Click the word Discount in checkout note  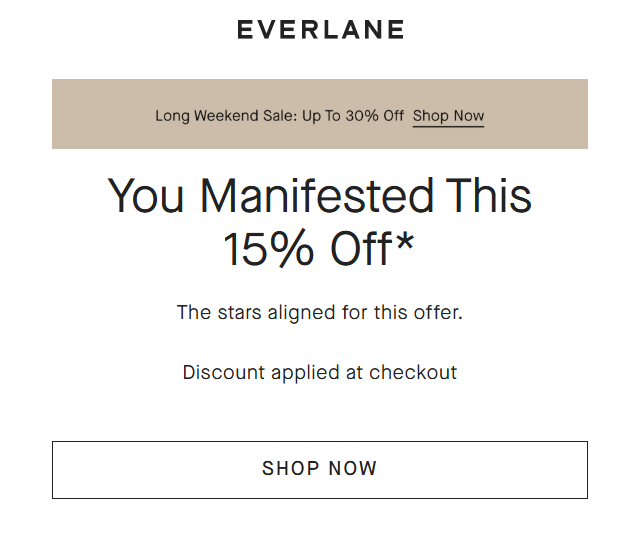coord(223,373)
